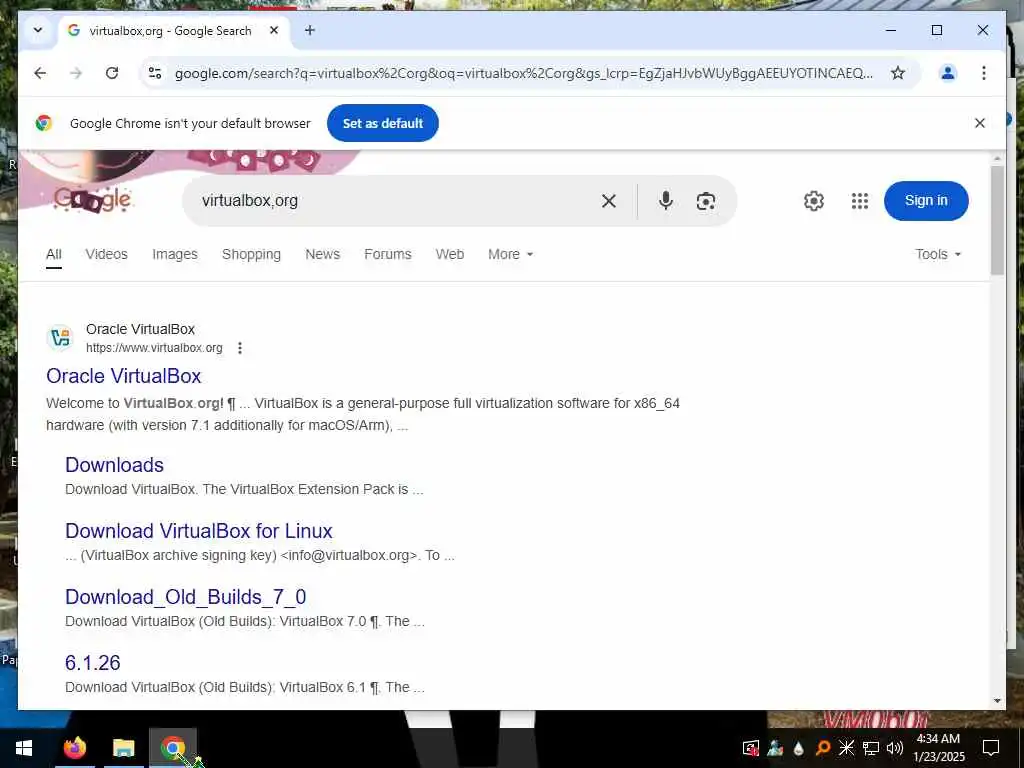Dismiss the default browser notification bar

pos(980,123)
